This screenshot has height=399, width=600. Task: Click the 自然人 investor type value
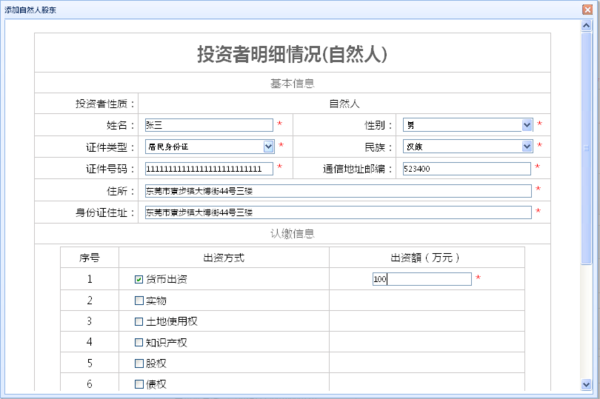pos(344,104)
